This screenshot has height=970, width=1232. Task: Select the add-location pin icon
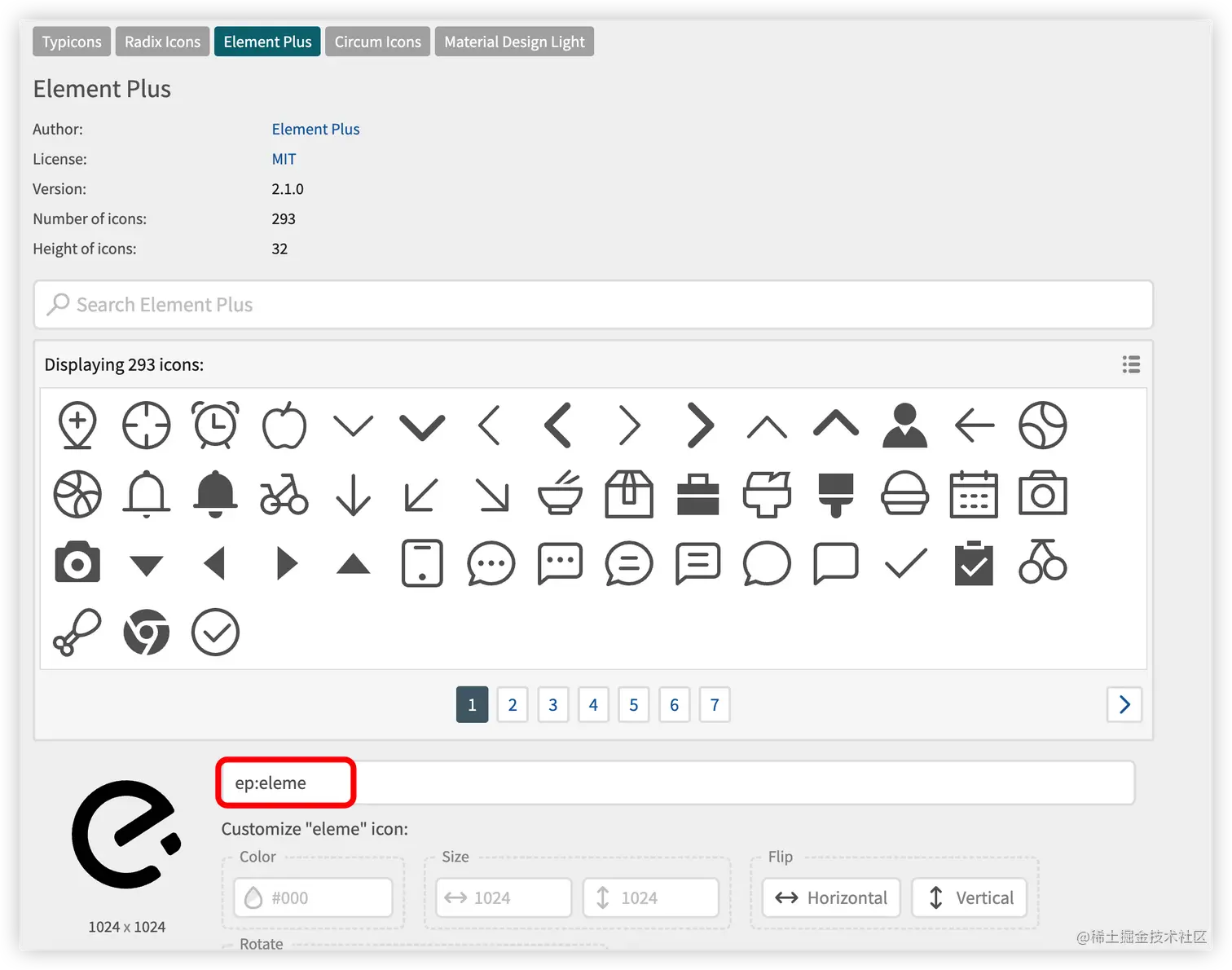click(x=77, y=425)
